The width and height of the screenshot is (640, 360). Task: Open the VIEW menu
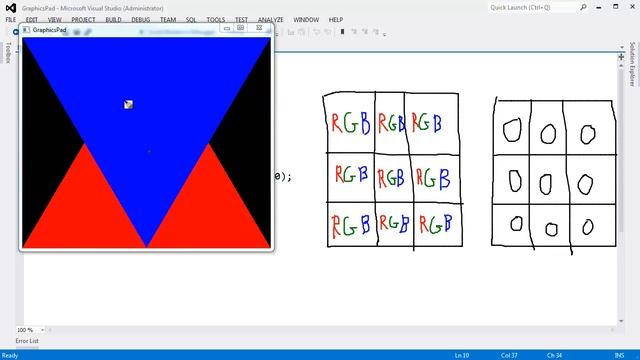tap(54, 20)
